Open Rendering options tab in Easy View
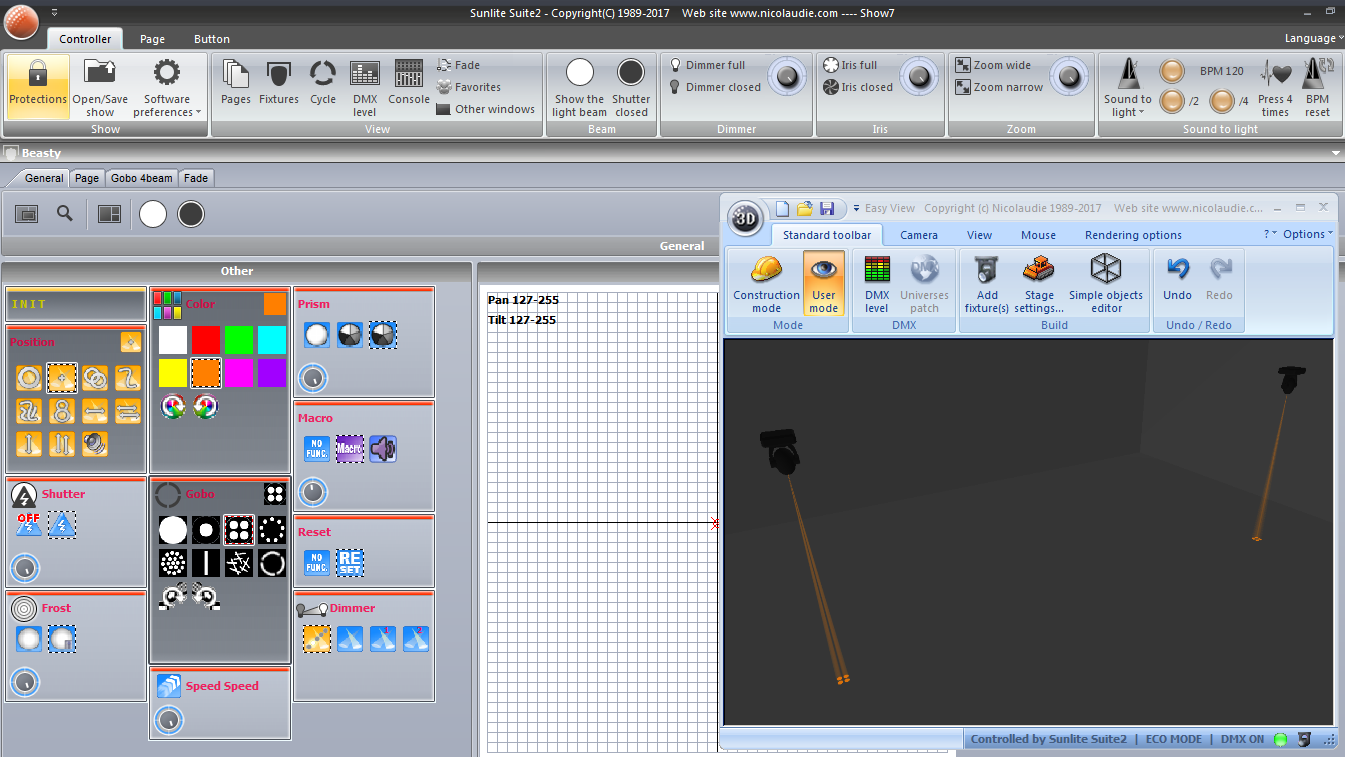The height and width of the screenshot is (757, 1345). coord(1133,235)
